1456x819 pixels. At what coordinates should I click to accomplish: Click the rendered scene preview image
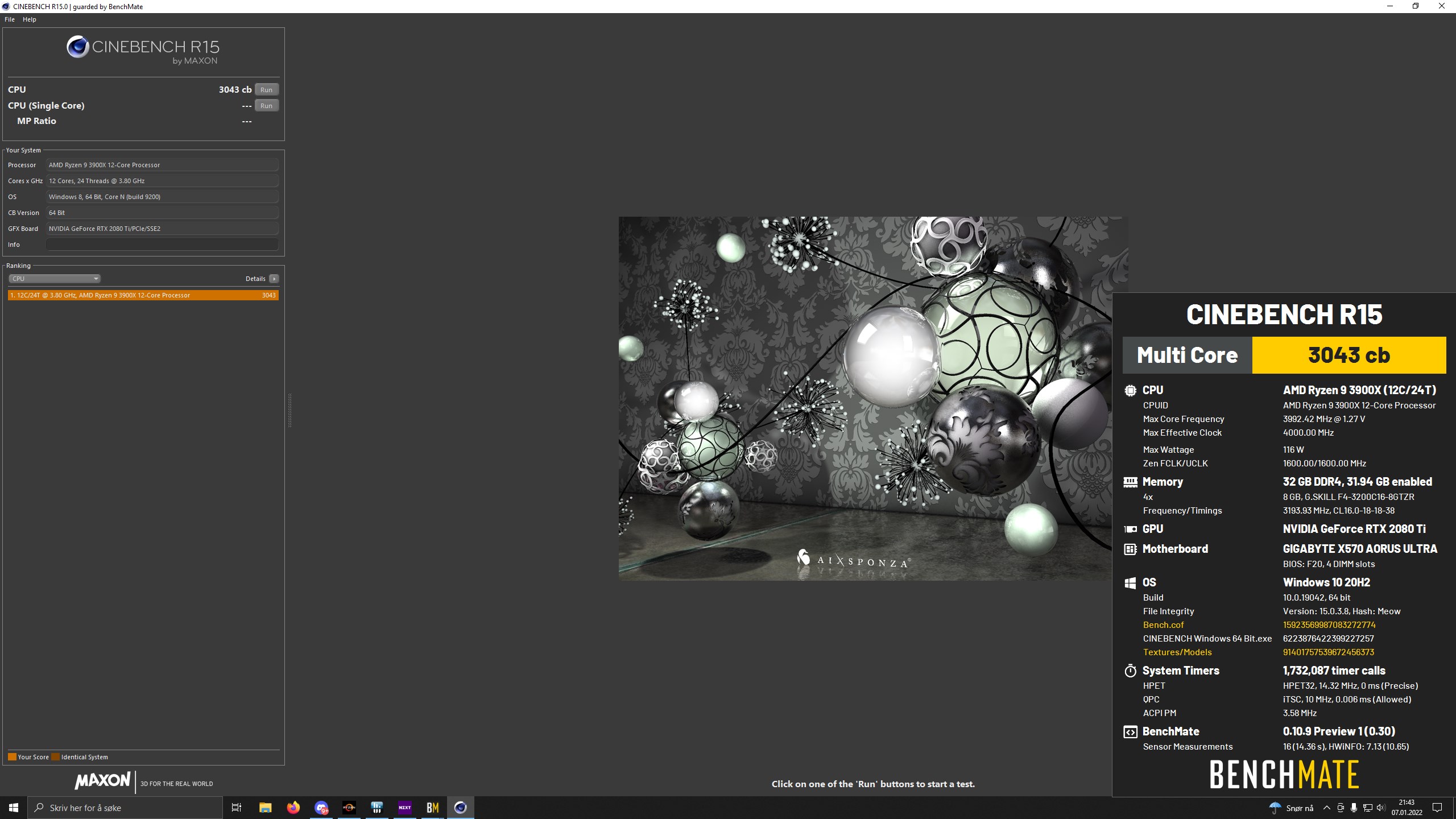point(873,398)
